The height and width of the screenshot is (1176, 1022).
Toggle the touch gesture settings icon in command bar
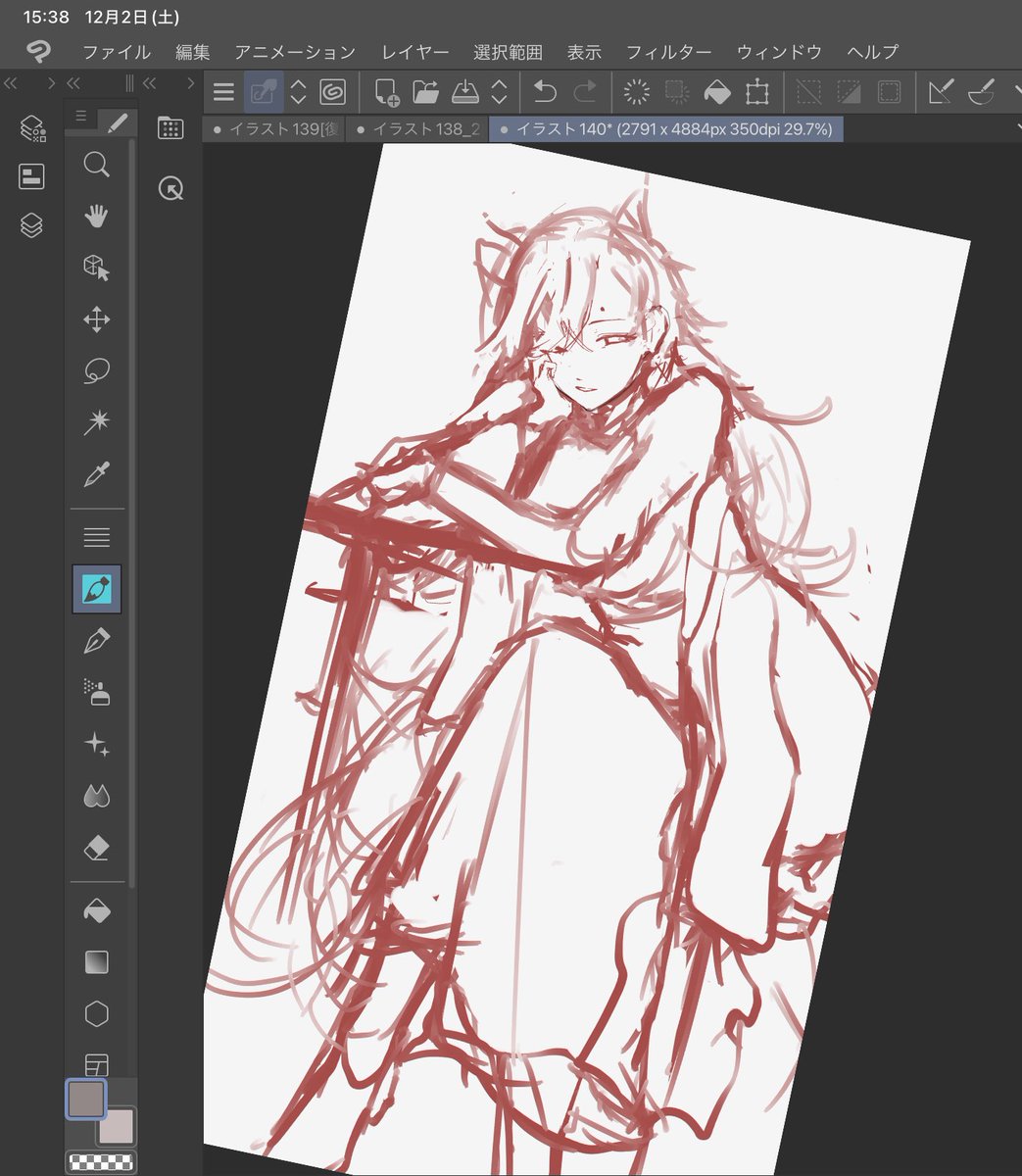tap(264, 92)
